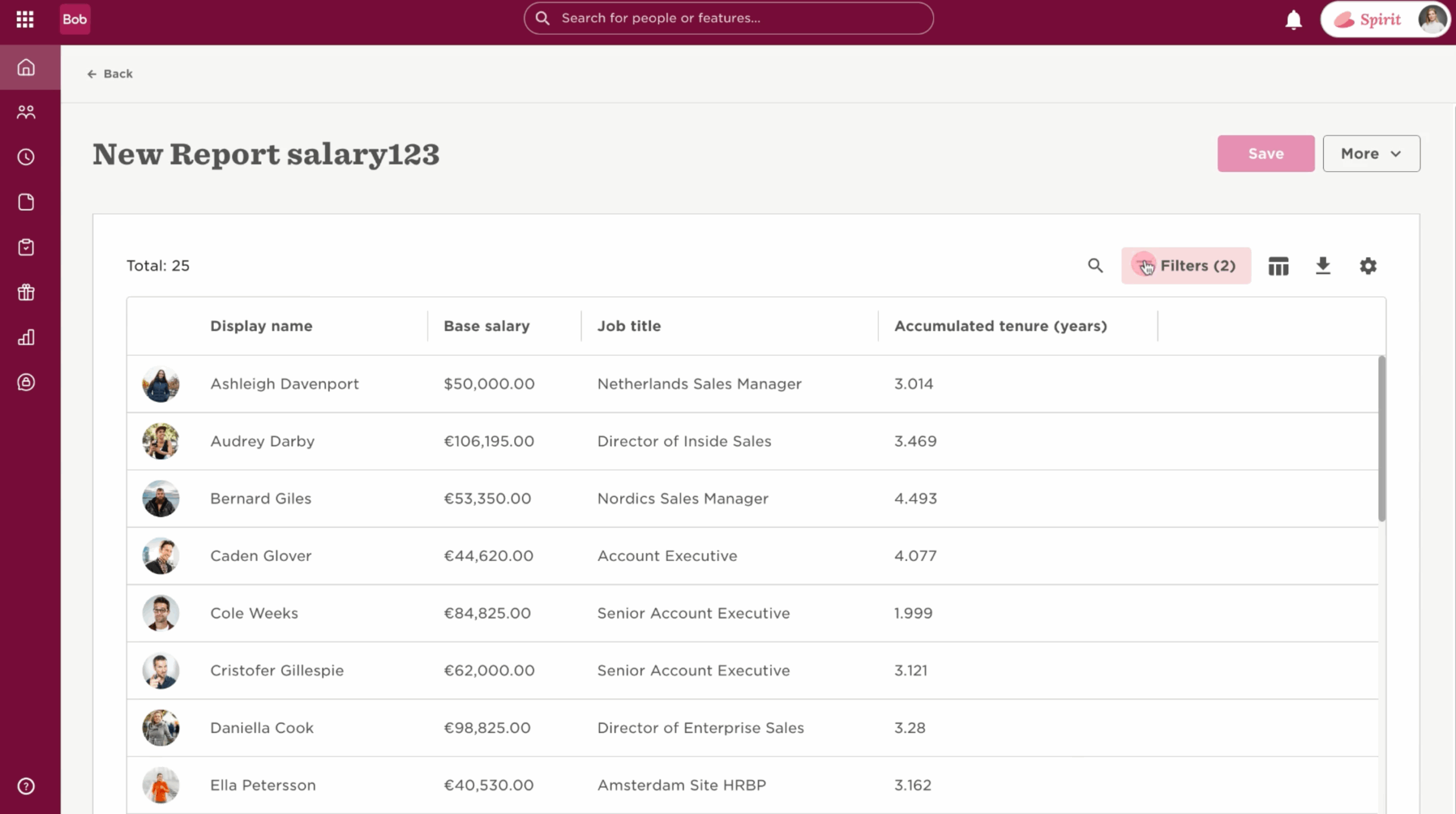Sort by Base salary column header
Image resolution: width=1456 pixels, height=814 pixels.
[486, 326]
